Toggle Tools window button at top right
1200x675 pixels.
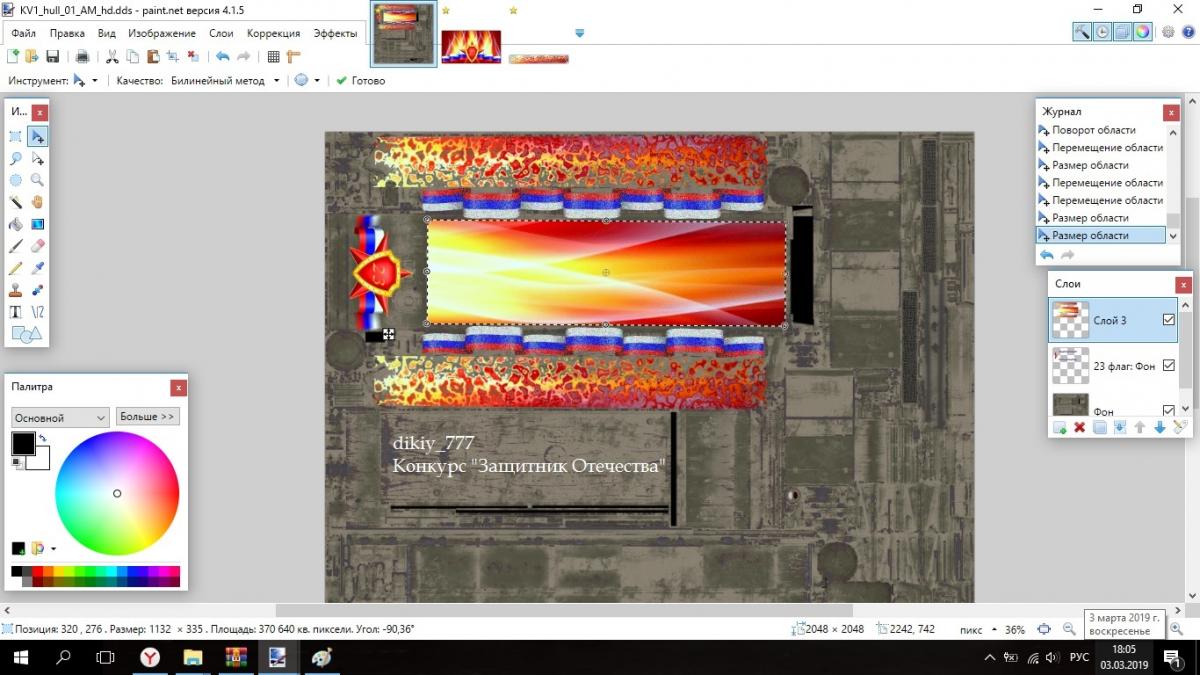pyautogui.click(x=1082, y=32)
